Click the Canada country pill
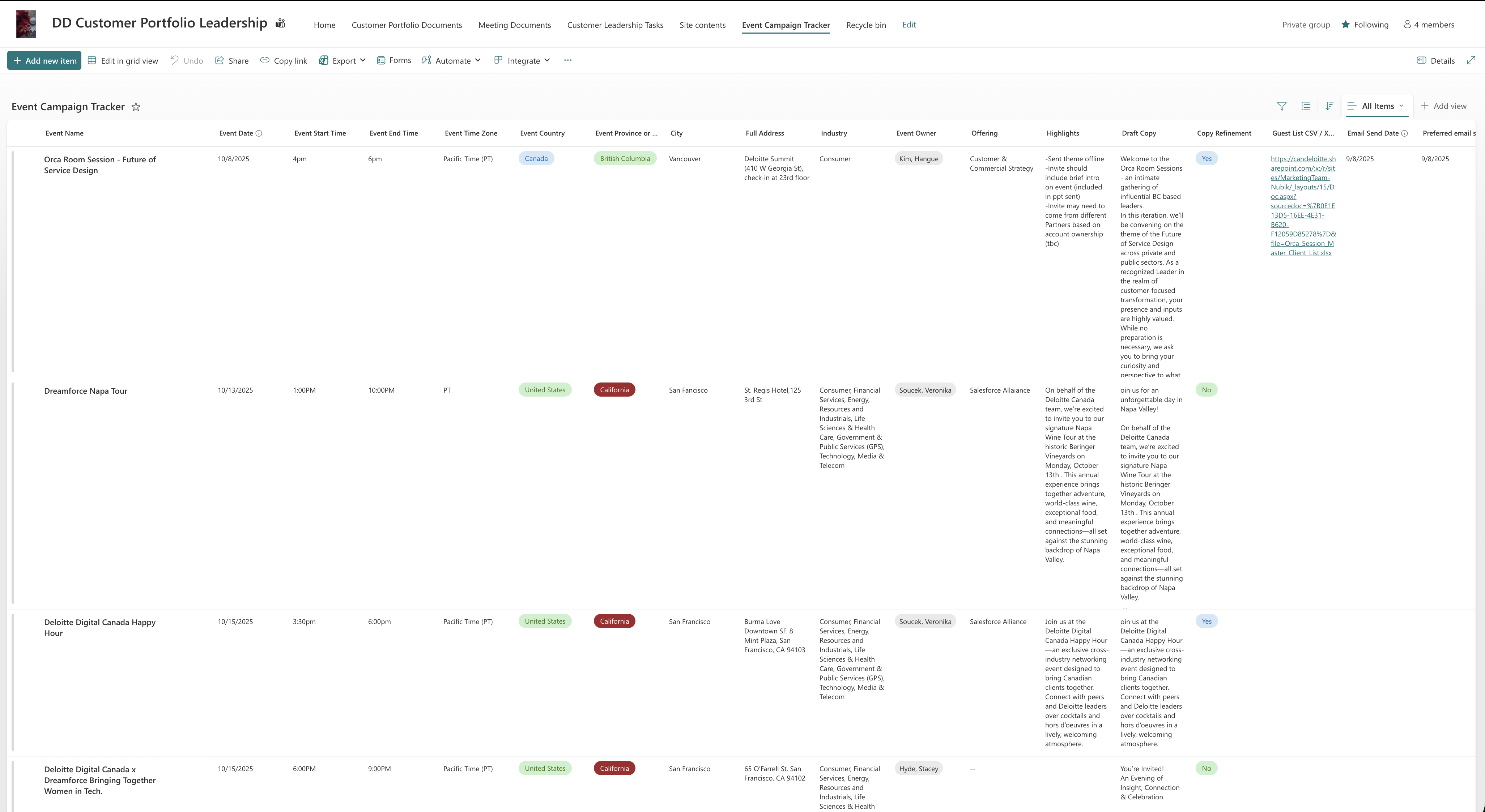Screen dimensions: 1485x812 tap(536, 158)
